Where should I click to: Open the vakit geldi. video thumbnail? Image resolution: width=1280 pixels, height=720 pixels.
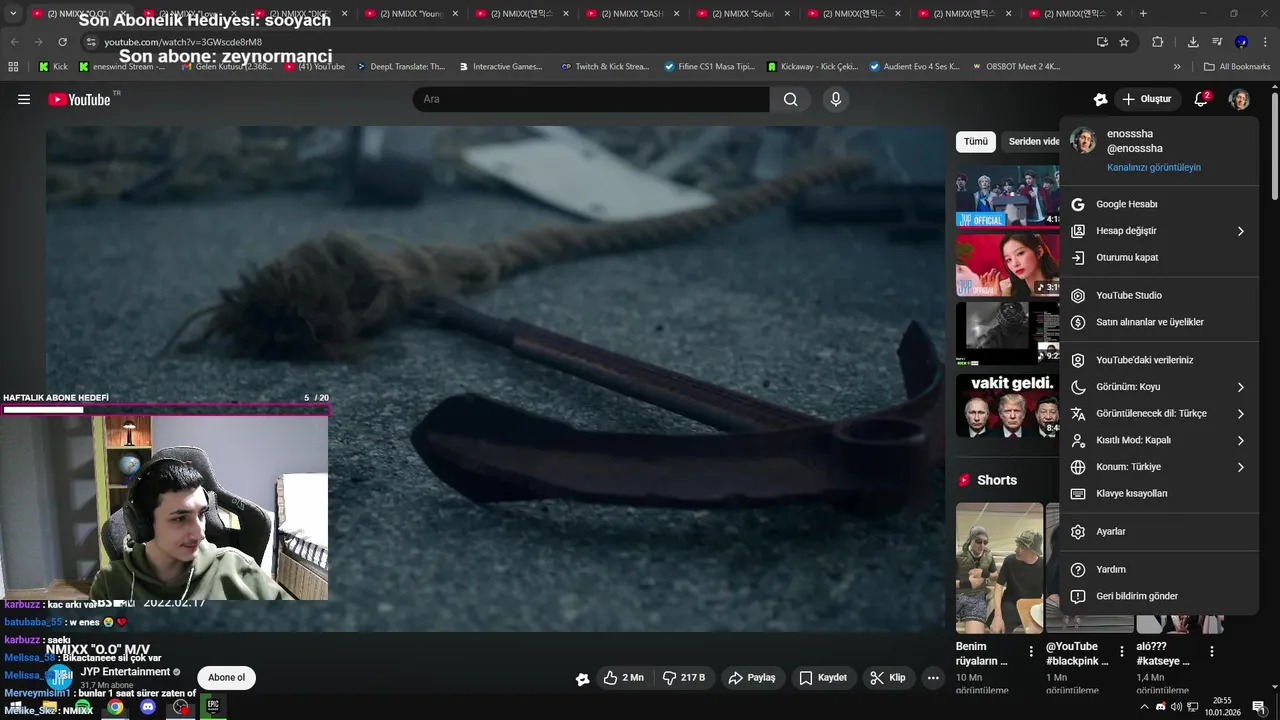(1007, 405)
